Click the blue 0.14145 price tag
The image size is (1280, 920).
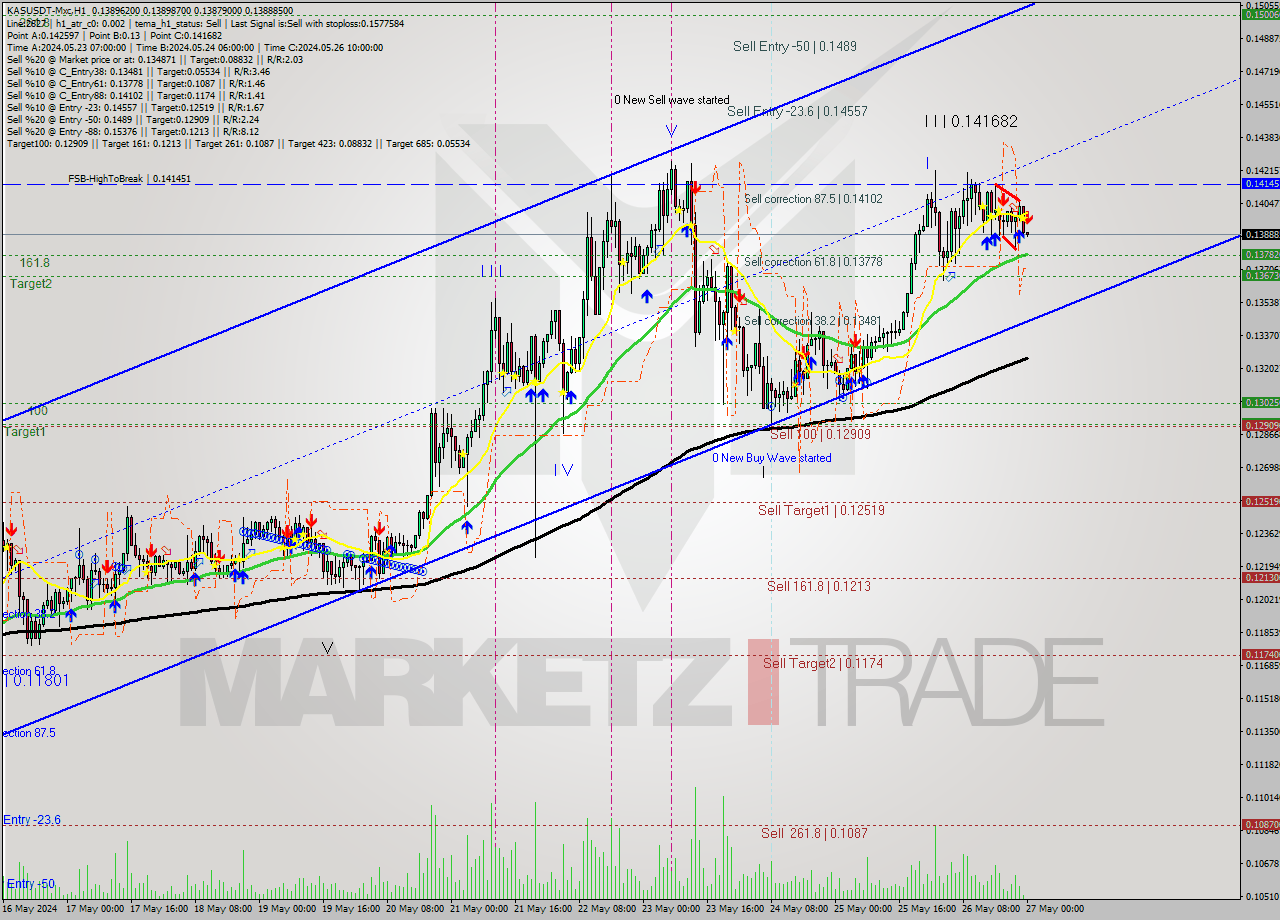pyautogui.click(x=1260, y=184)
